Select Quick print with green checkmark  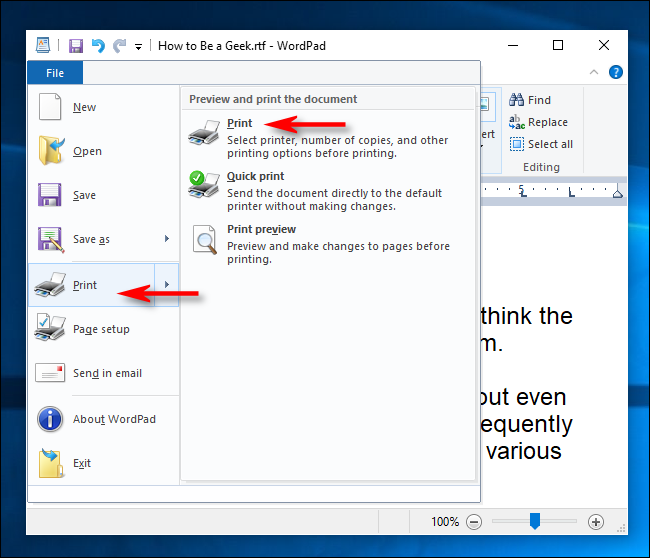pos(255,177)
